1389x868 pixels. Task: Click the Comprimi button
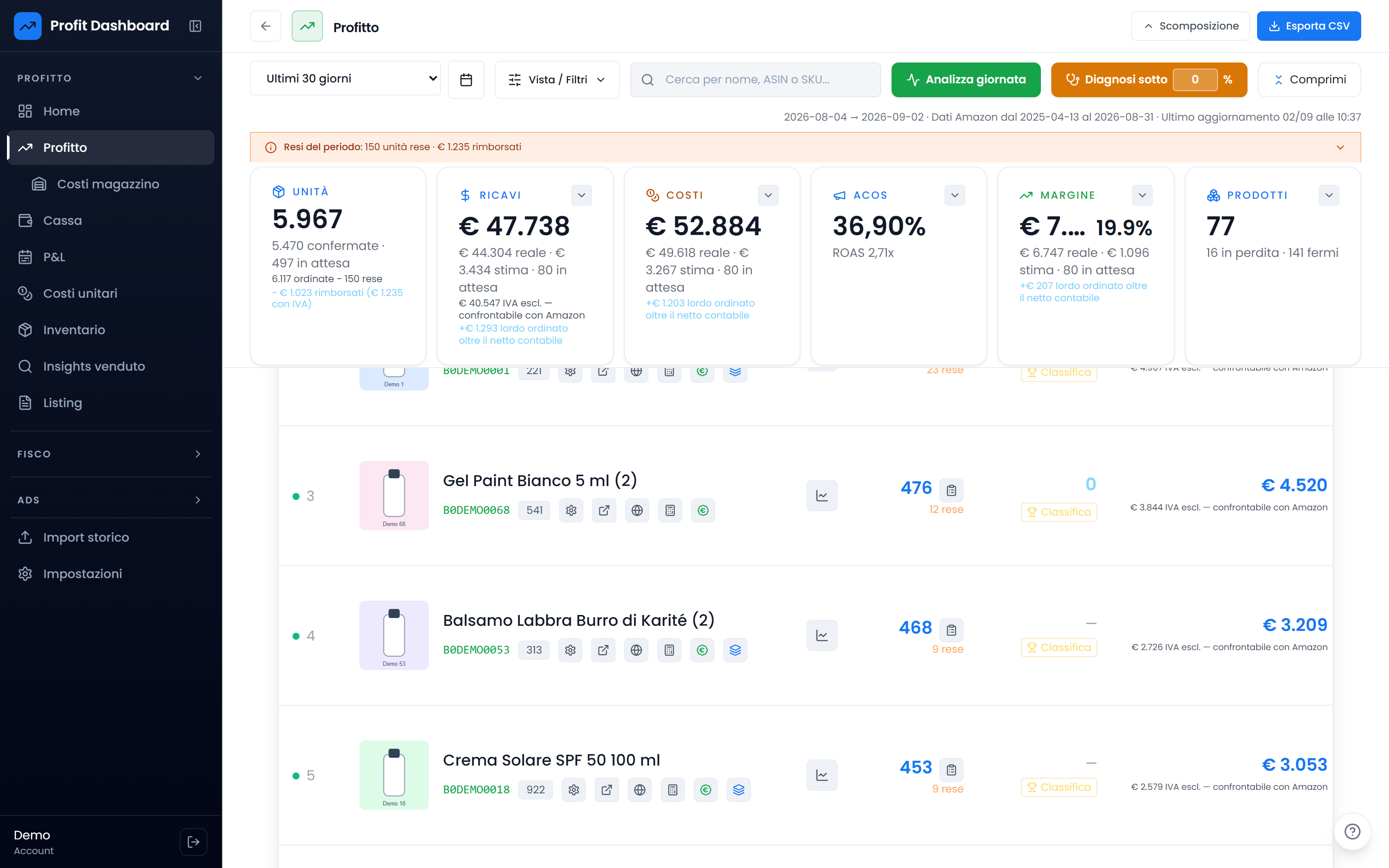coord(1309,80)
